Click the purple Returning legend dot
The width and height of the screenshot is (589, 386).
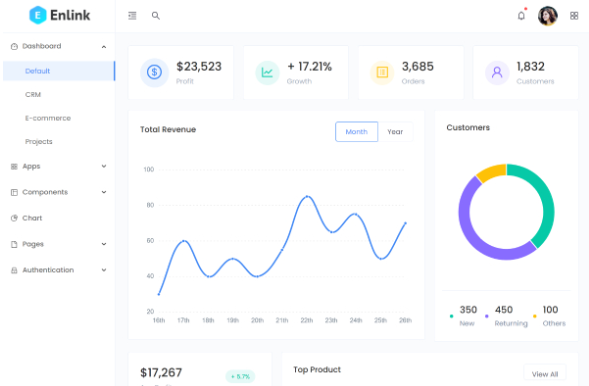[486, 316]
